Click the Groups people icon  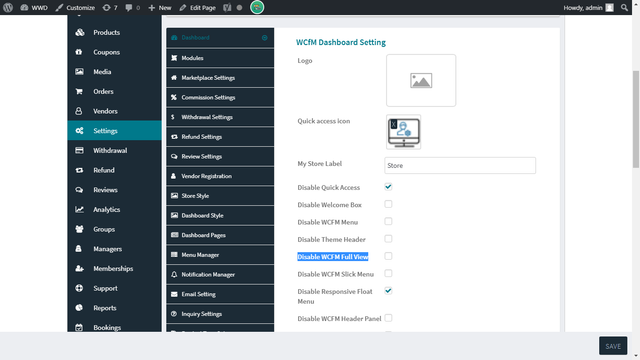(x=79, y=229)
